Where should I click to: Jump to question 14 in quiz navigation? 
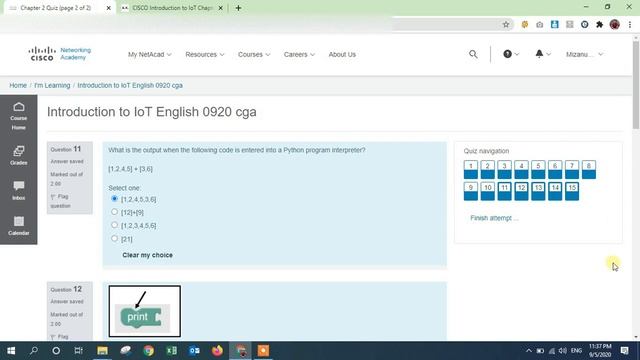(555, 191)
